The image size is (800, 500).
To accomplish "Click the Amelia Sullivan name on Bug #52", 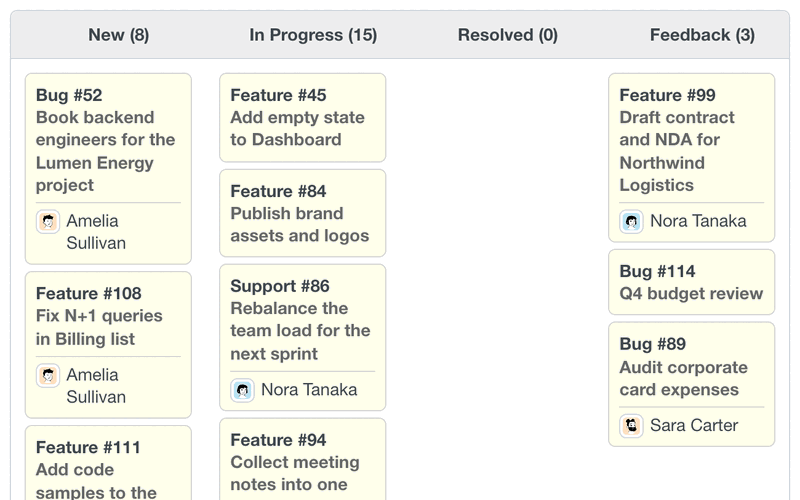I will [x=96, y=232].
